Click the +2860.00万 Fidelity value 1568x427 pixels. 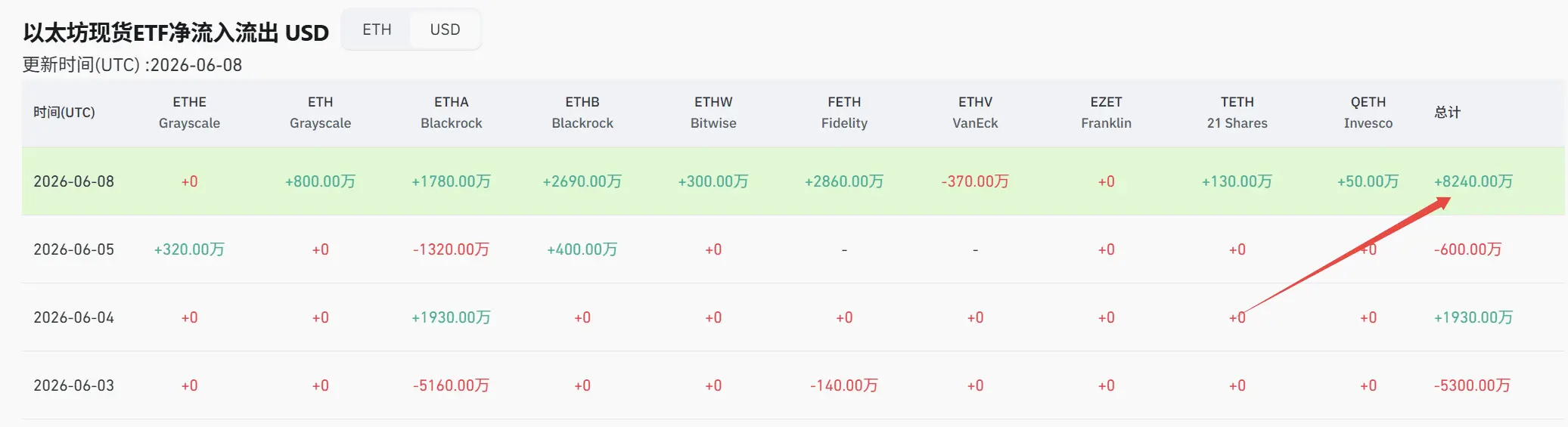(844, 181)
